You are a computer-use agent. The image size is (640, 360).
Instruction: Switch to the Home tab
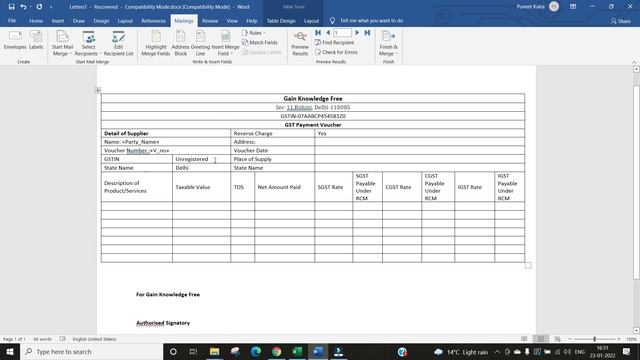pyautogui.click(x=36, y=20)
